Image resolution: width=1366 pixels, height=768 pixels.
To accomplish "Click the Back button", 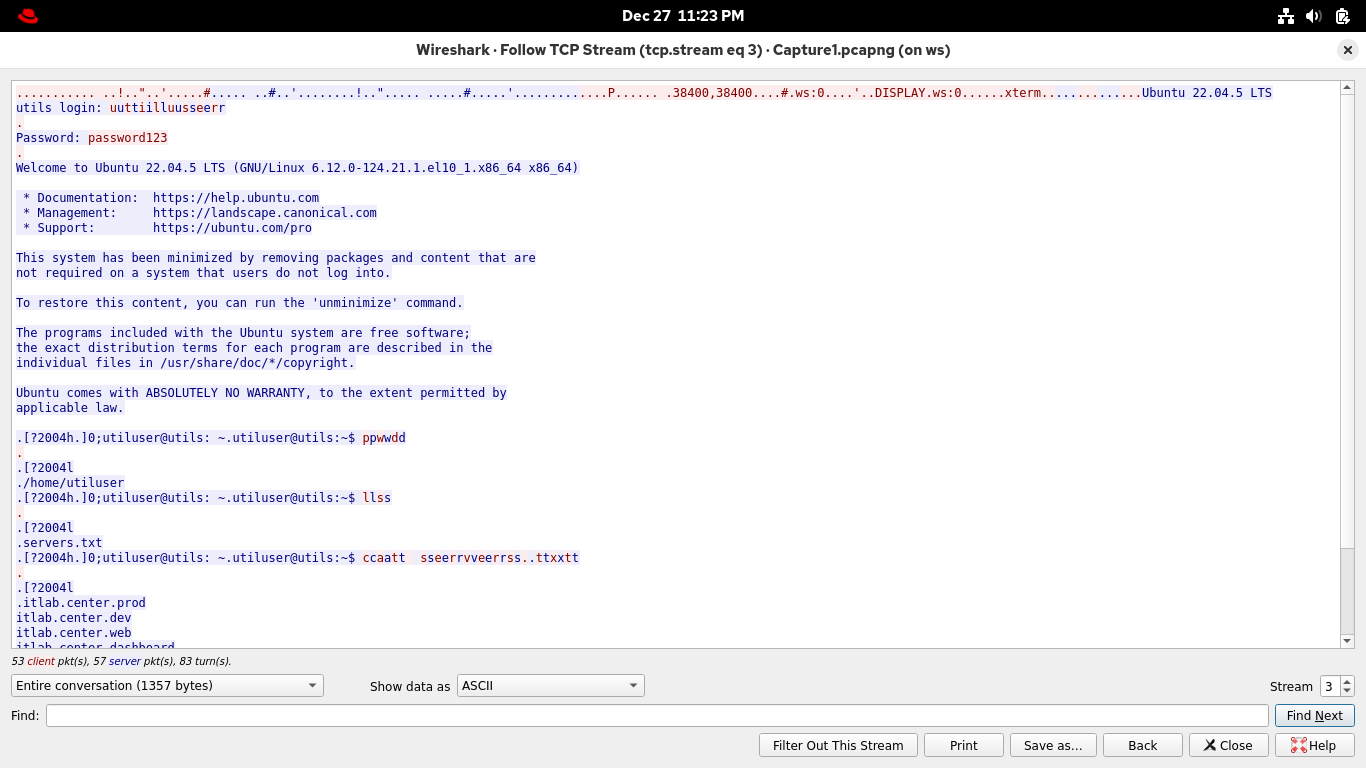I will 1142,745.
